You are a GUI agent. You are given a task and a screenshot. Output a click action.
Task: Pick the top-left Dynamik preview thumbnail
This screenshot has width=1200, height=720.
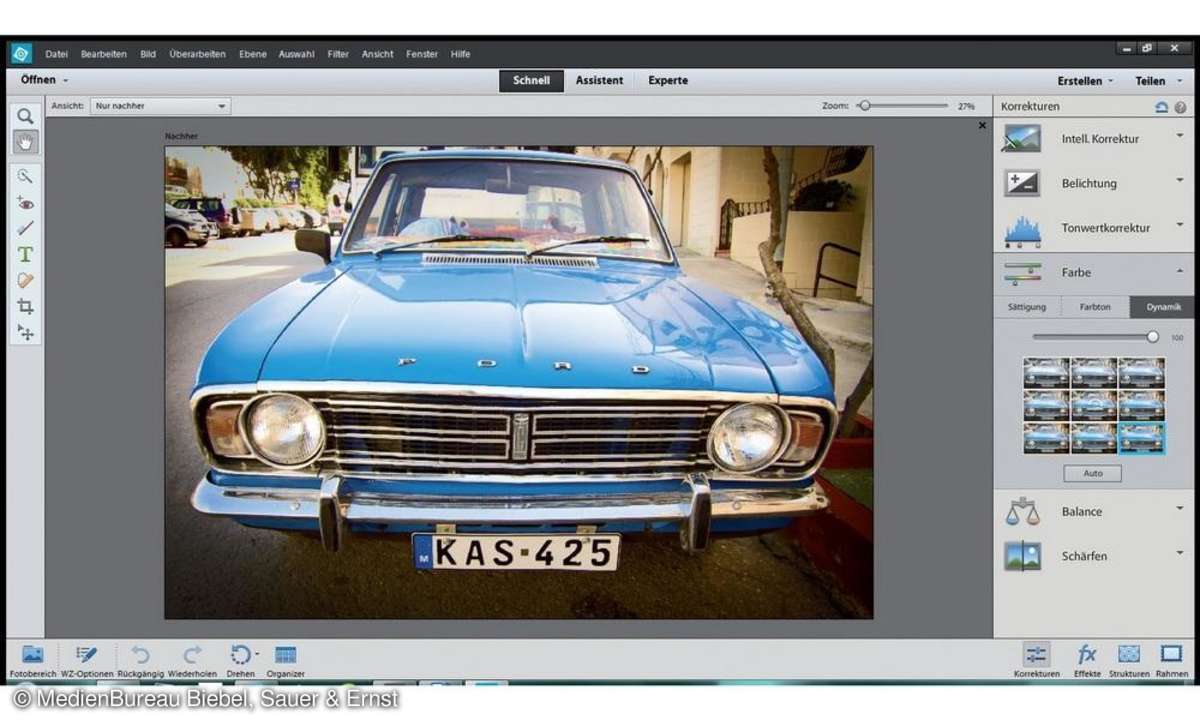pyautogui.click(x=1046, y=373)
